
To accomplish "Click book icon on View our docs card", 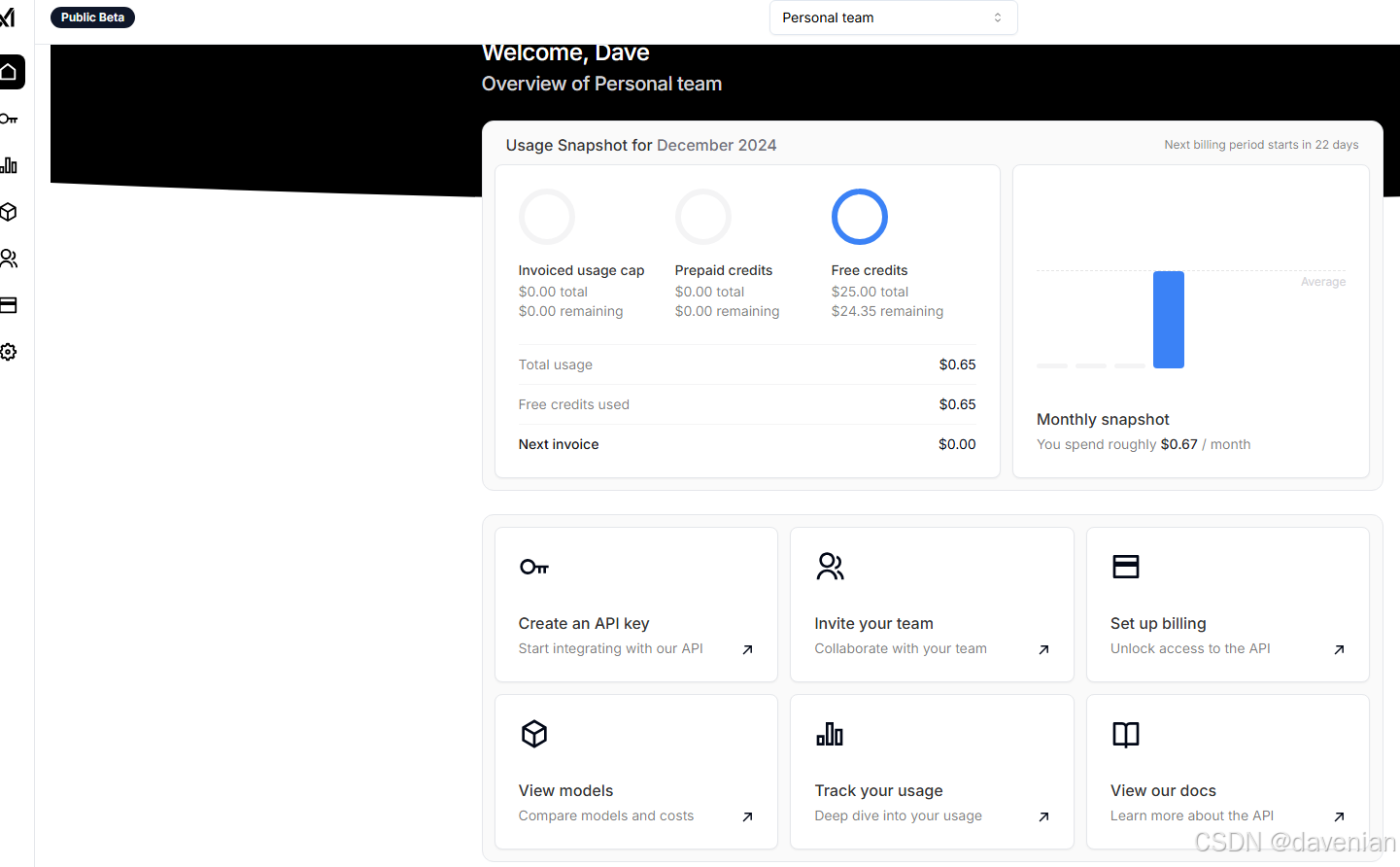I will 1126,734.
